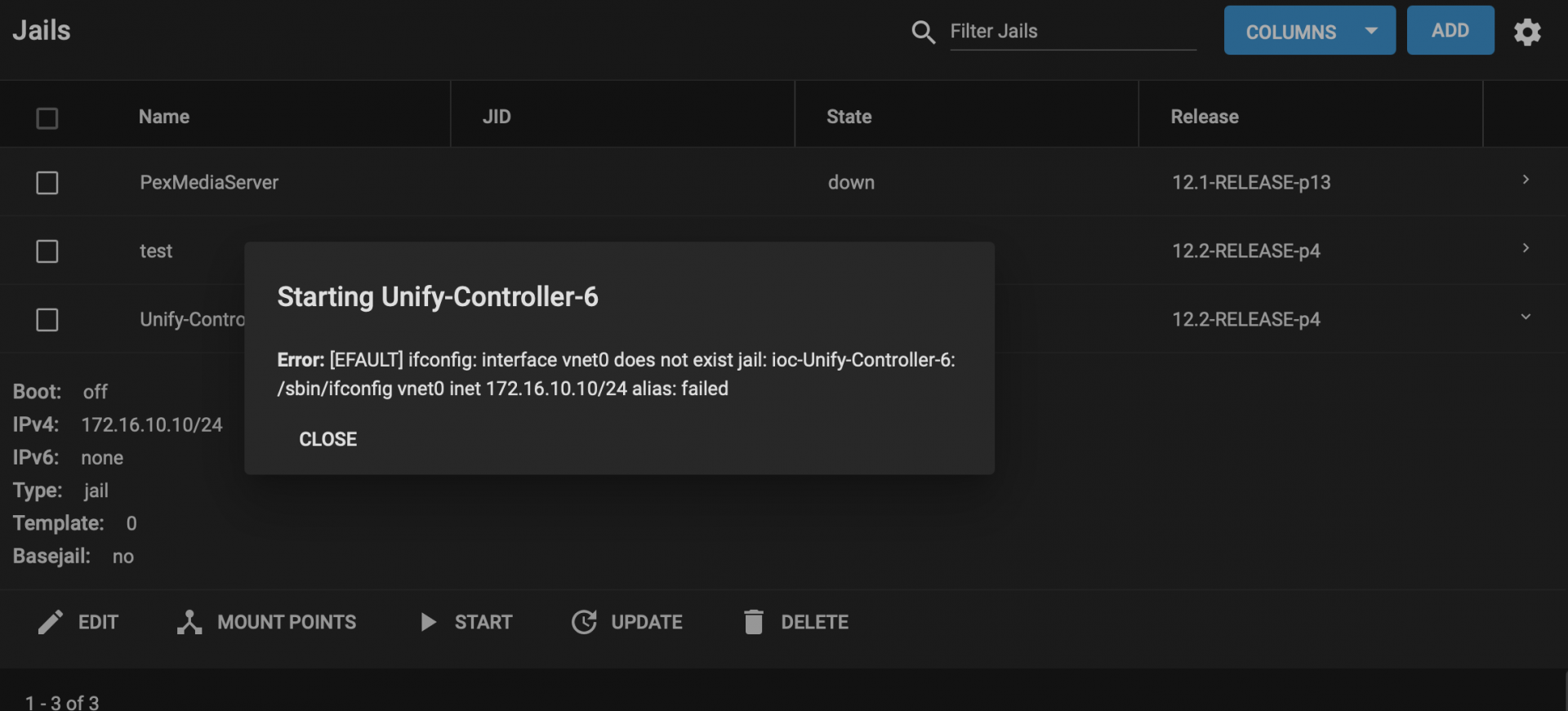This screenshot has height=711, width=1568.
Task: Click the PexMediaServer jail name
Action: (209, 183)
